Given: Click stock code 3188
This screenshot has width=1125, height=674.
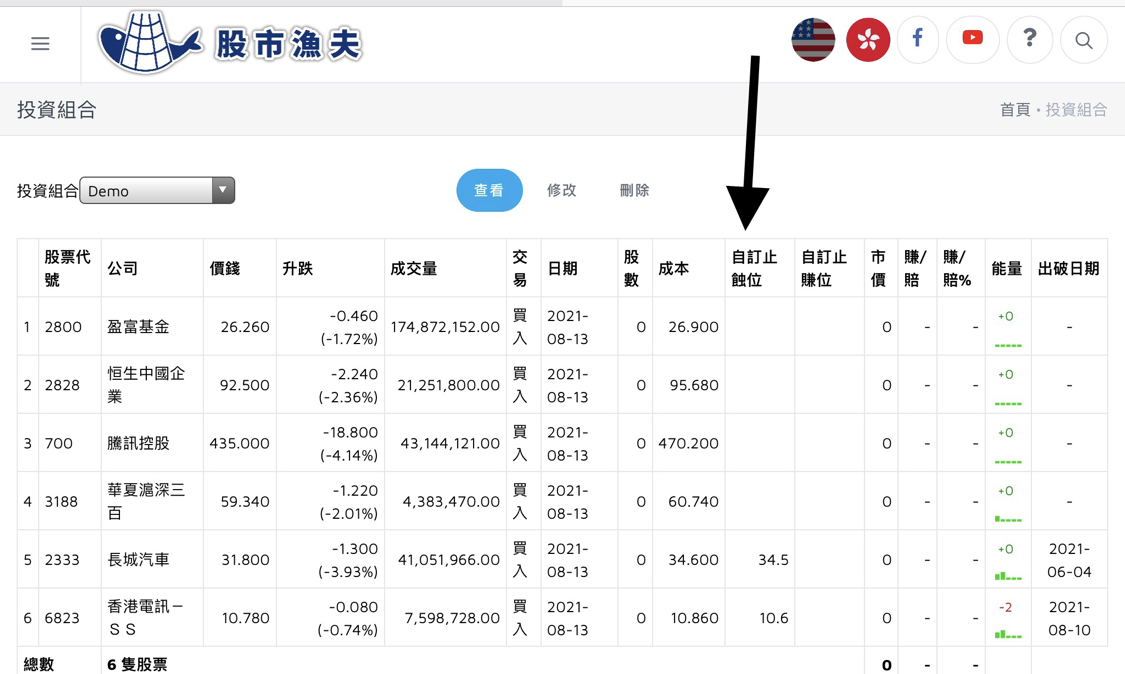Looking at the screenshot, I should click(x=61, y=501).
